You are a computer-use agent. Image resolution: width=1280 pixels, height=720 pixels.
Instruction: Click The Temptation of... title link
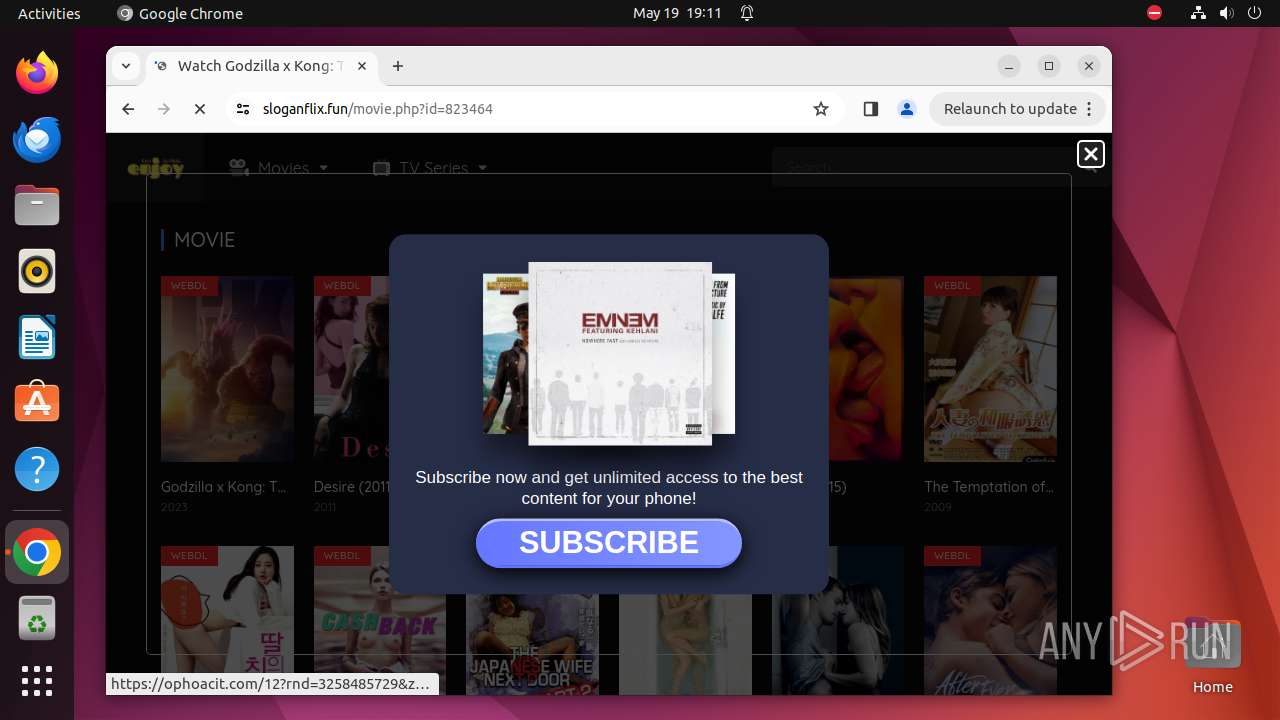click(x=989, y=487)
